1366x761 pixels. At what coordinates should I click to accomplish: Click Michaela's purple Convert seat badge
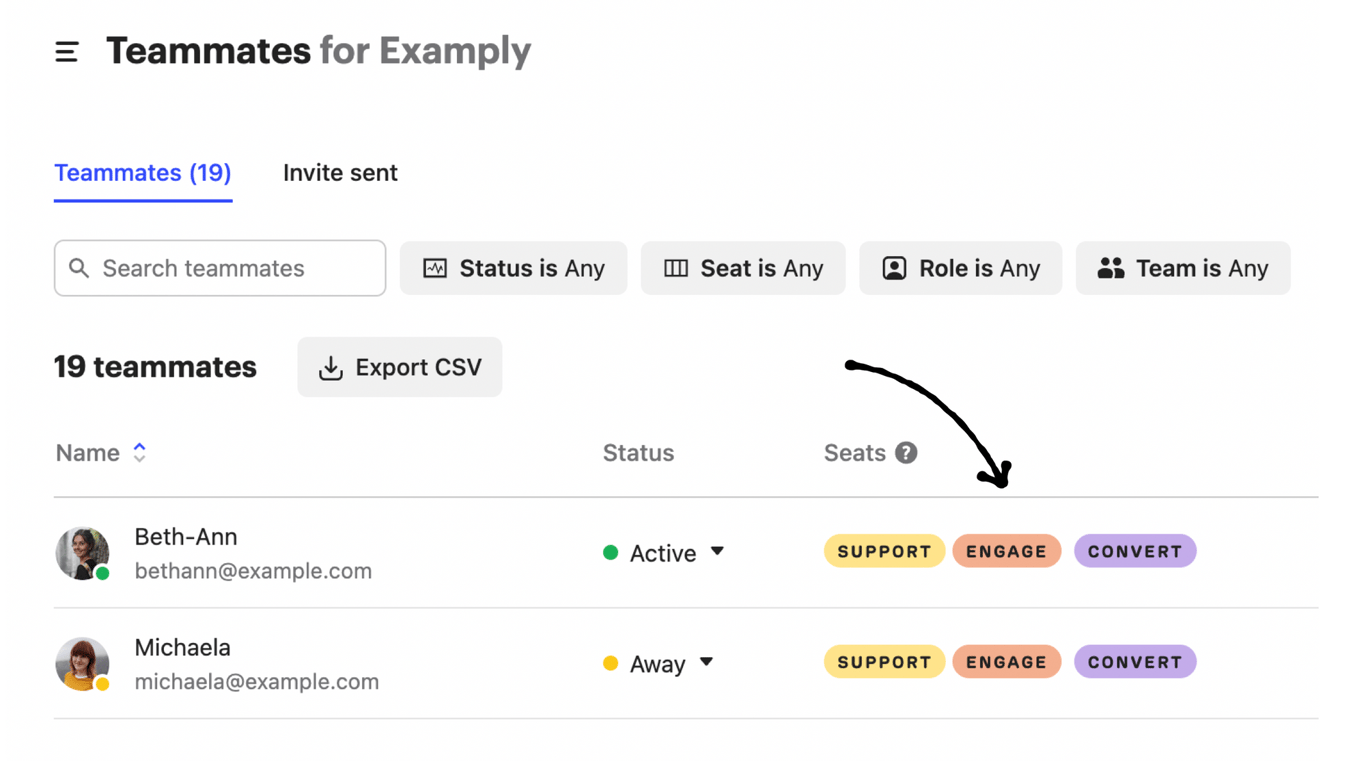pos(1135,662)
